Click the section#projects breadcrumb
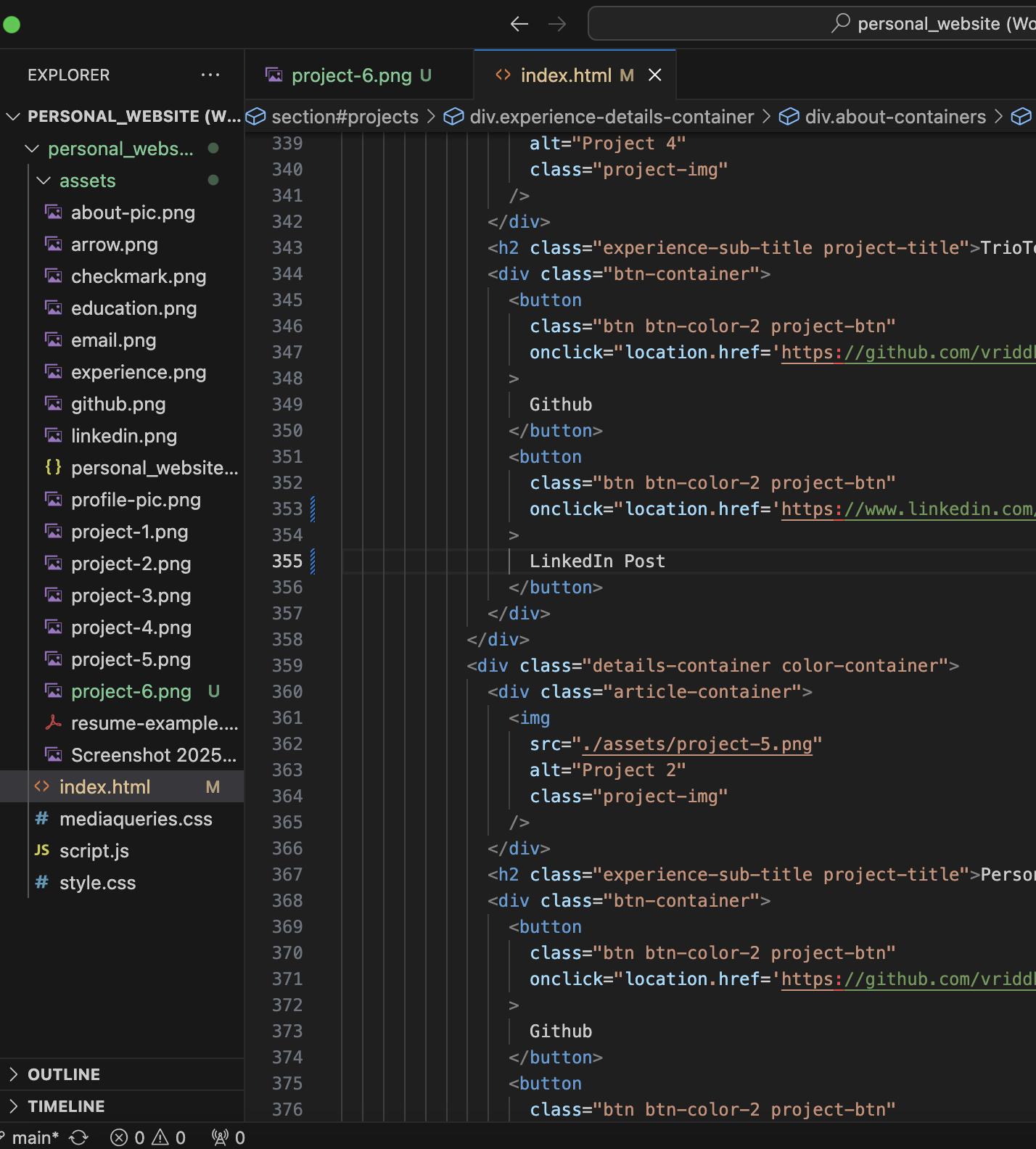The image size is (1036, 1149). click(x=344, y=117)
